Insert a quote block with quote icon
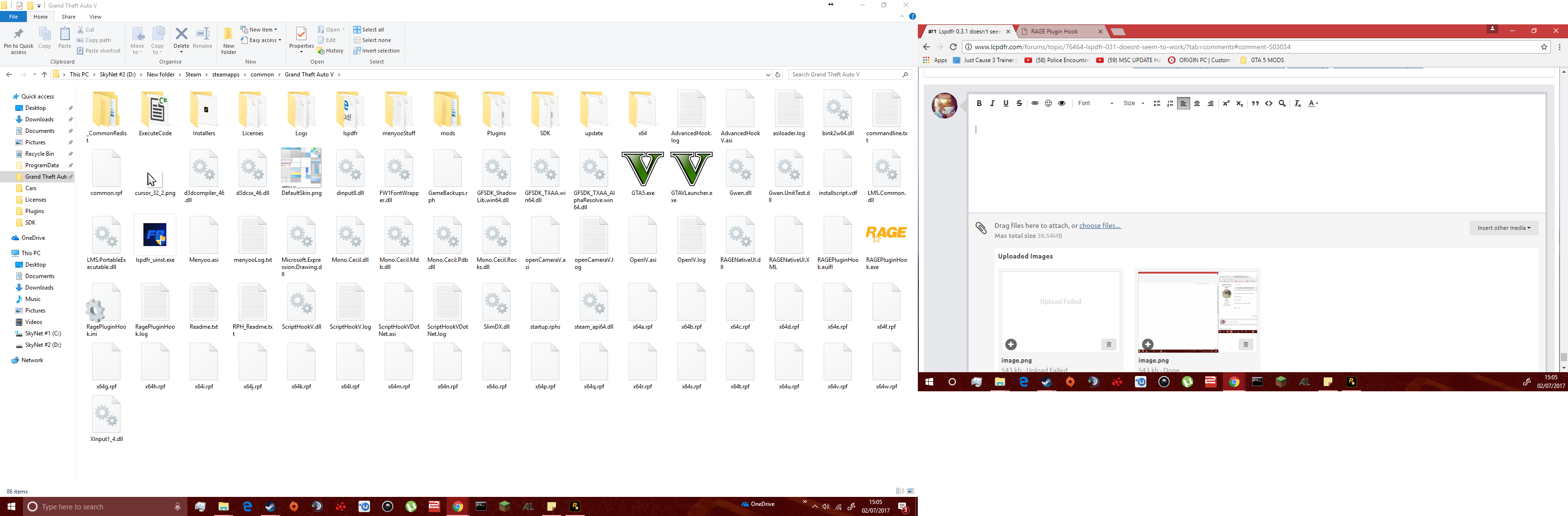The image size is (1568, 516). 1255,104
